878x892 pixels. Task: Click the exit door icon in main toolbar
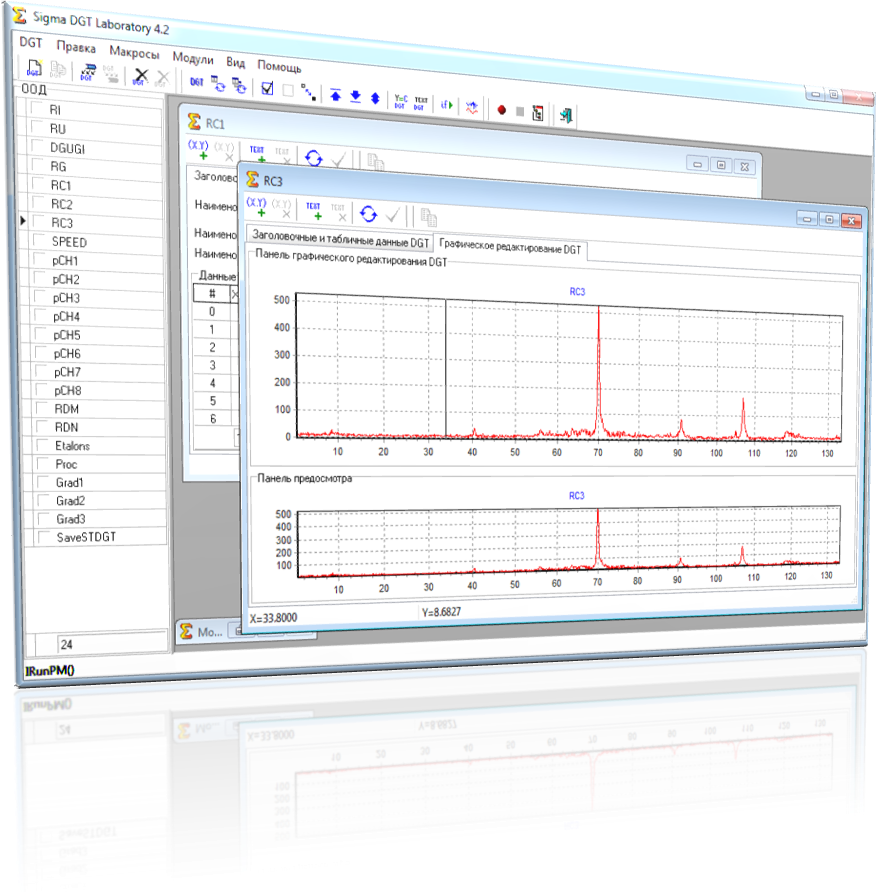tap(566, 115)
